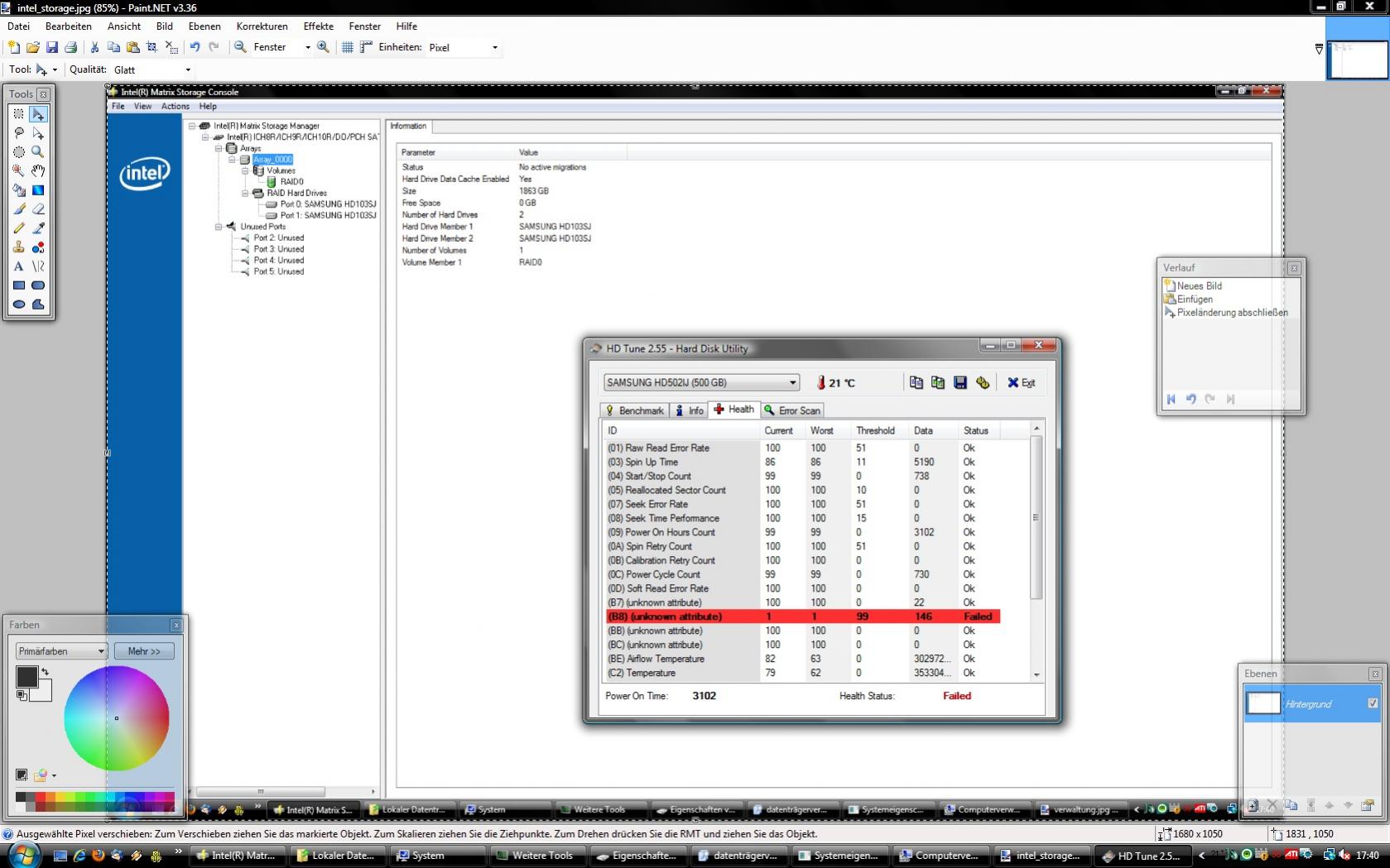Close the Verlauf history panel
Viewport: 1390px width, 868px height.
coord(1294,268)
